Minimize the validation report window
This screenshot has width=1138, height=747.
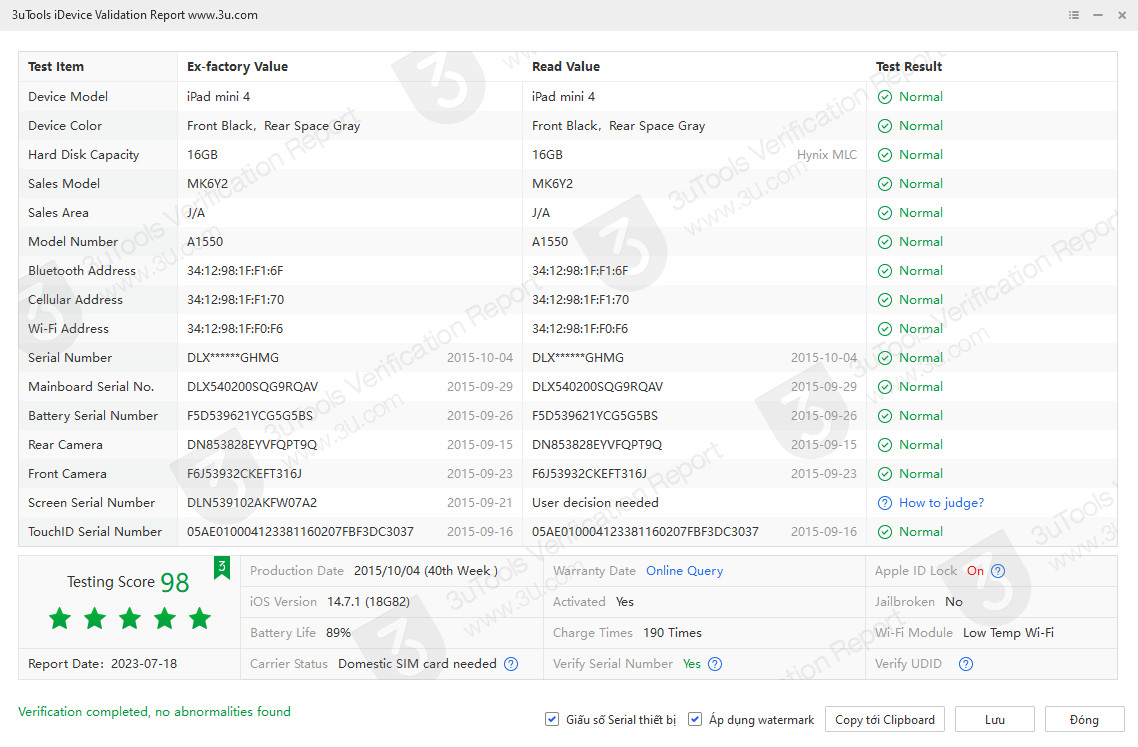point(1098,15)
